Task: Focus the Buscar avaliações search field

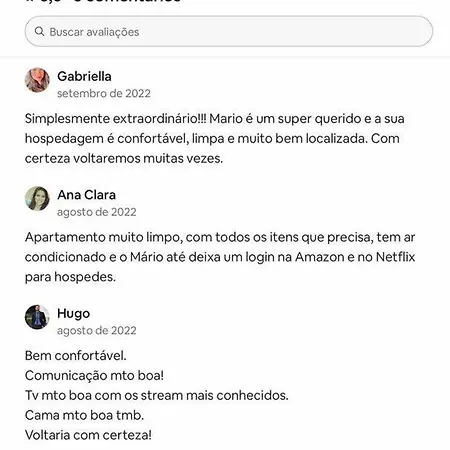Action: pyautogui.click(x=229, y=31)
